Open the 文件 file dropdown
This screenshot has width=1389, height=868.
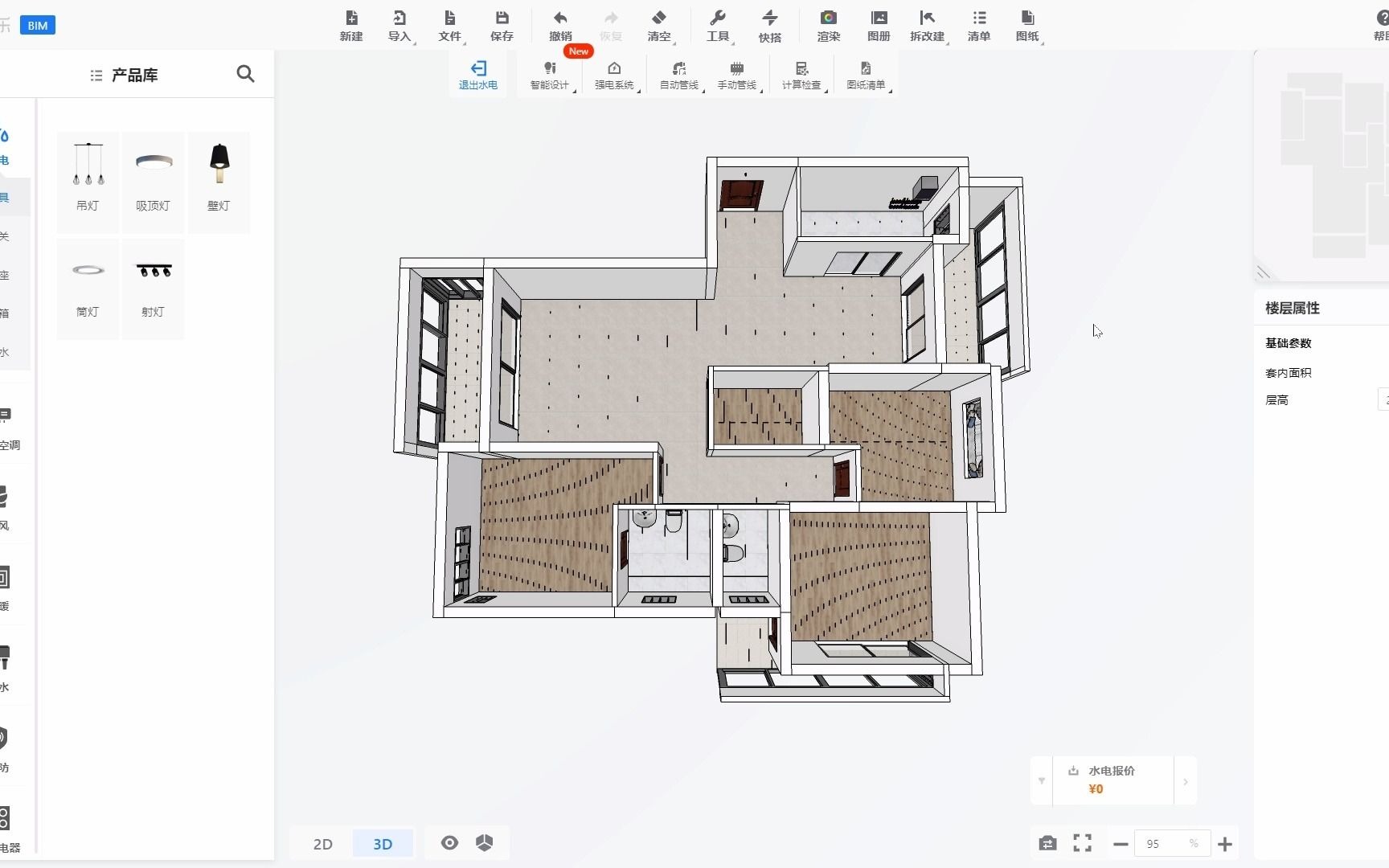[450, 26]
